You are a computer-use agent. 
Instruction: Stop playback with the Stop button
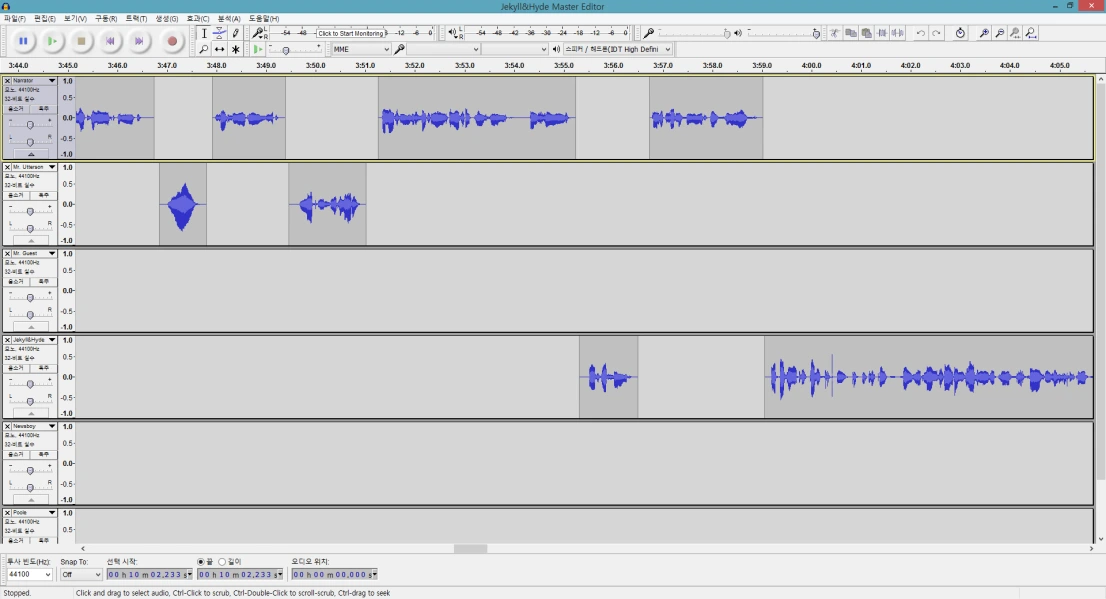[81, 42]
